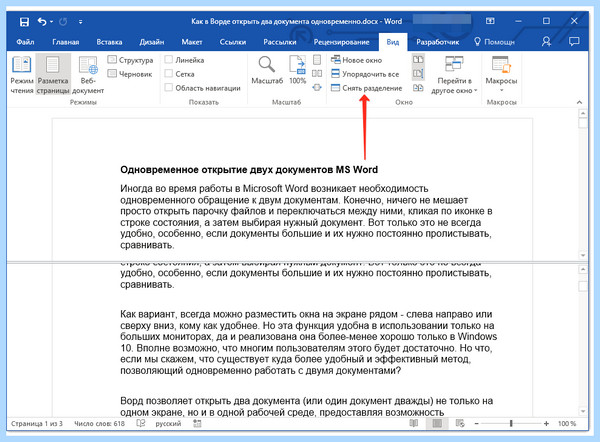The height and width of the screenshot is (442, 600).
Task: Open the Share person icon
Action: [x=546, y=41]
